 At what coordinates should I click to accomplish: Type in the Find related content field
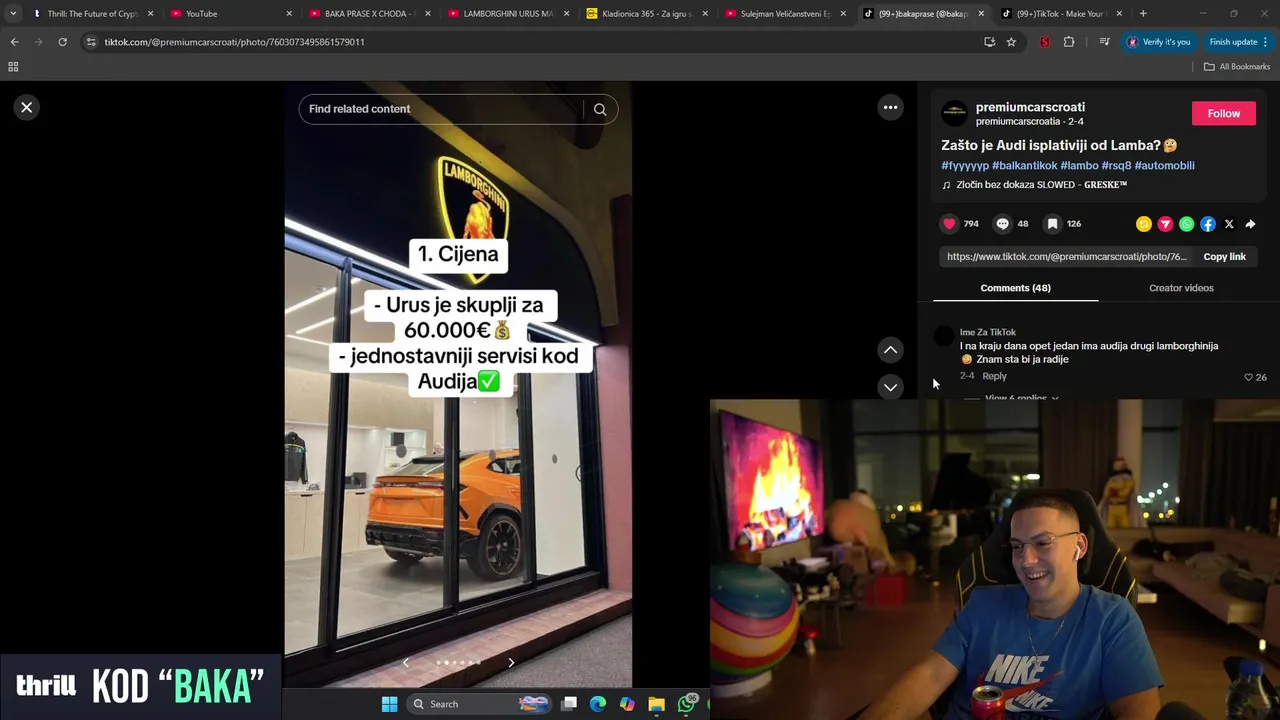(x=440, y=109)
